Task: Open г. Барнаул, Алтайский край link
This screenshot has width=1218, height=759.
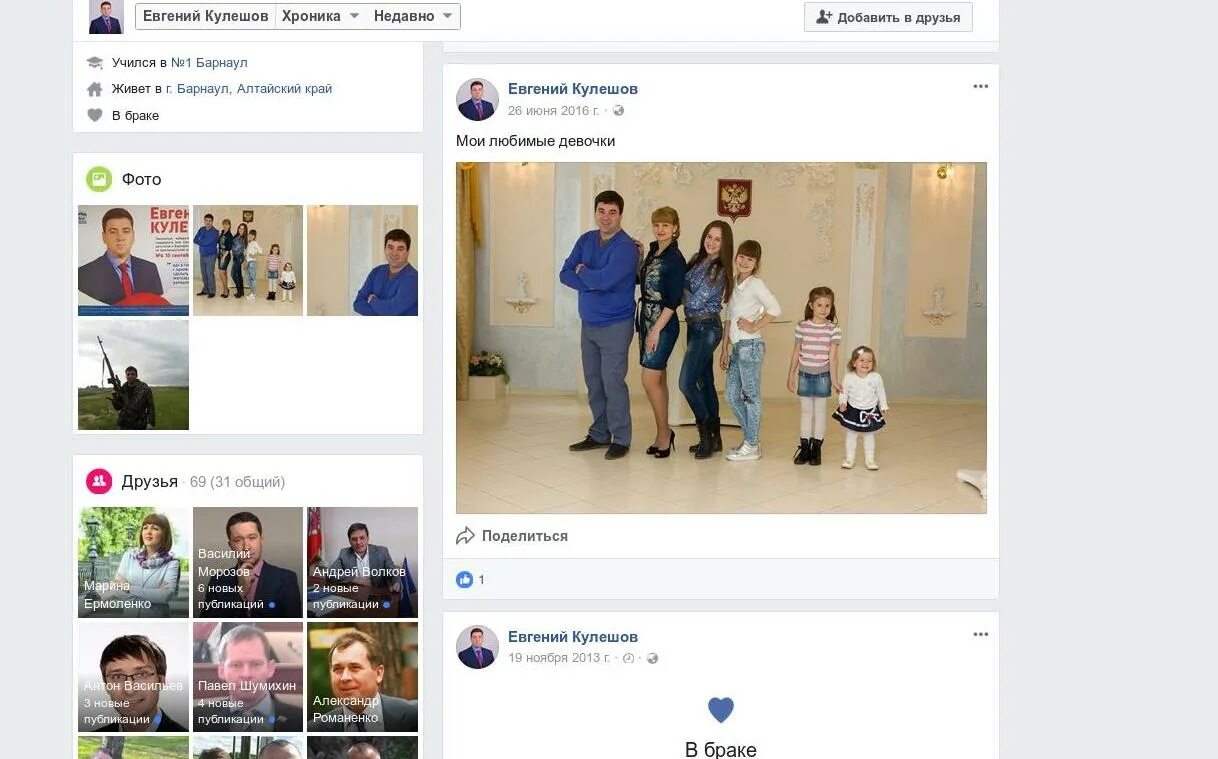Action: click(x=249, y=89)
